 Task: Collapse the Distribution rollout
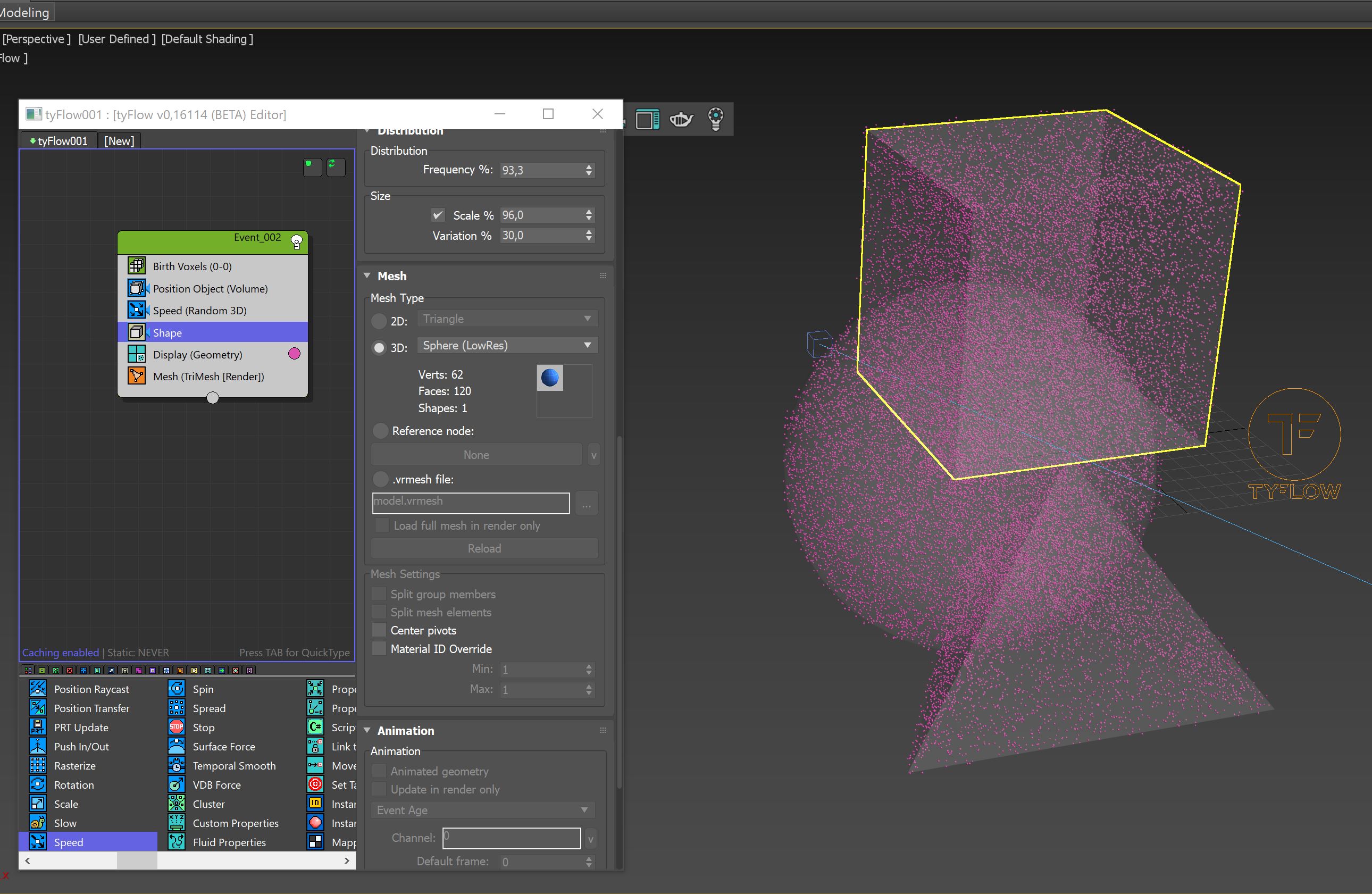[367, 132]
